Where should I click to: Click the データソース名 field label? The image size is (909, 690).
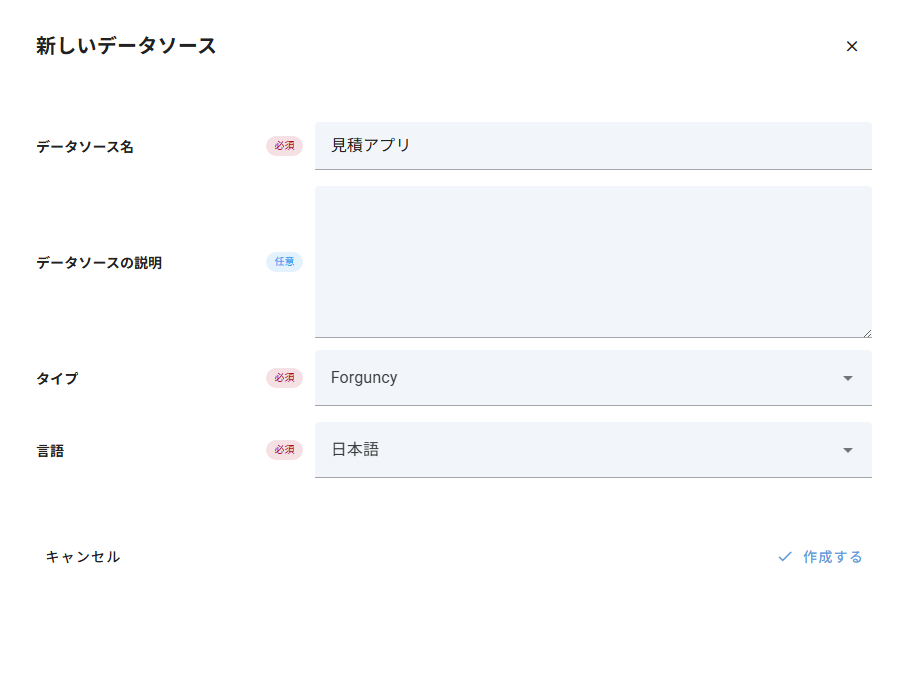pyautogui.click(x=85, y=147)
